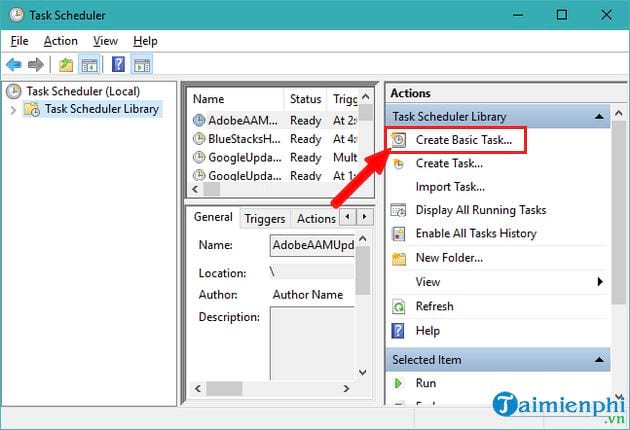Viewport: 630px width, 430px height.
Task: Click Create Task link
Action: coord(449,164)
